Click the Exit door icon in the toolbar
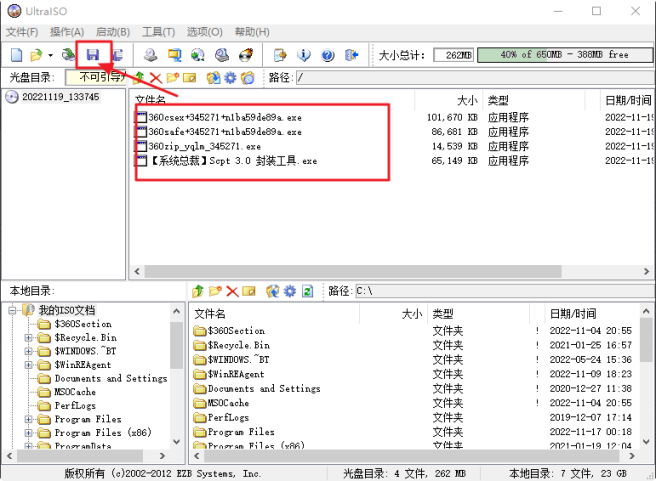 352,55
